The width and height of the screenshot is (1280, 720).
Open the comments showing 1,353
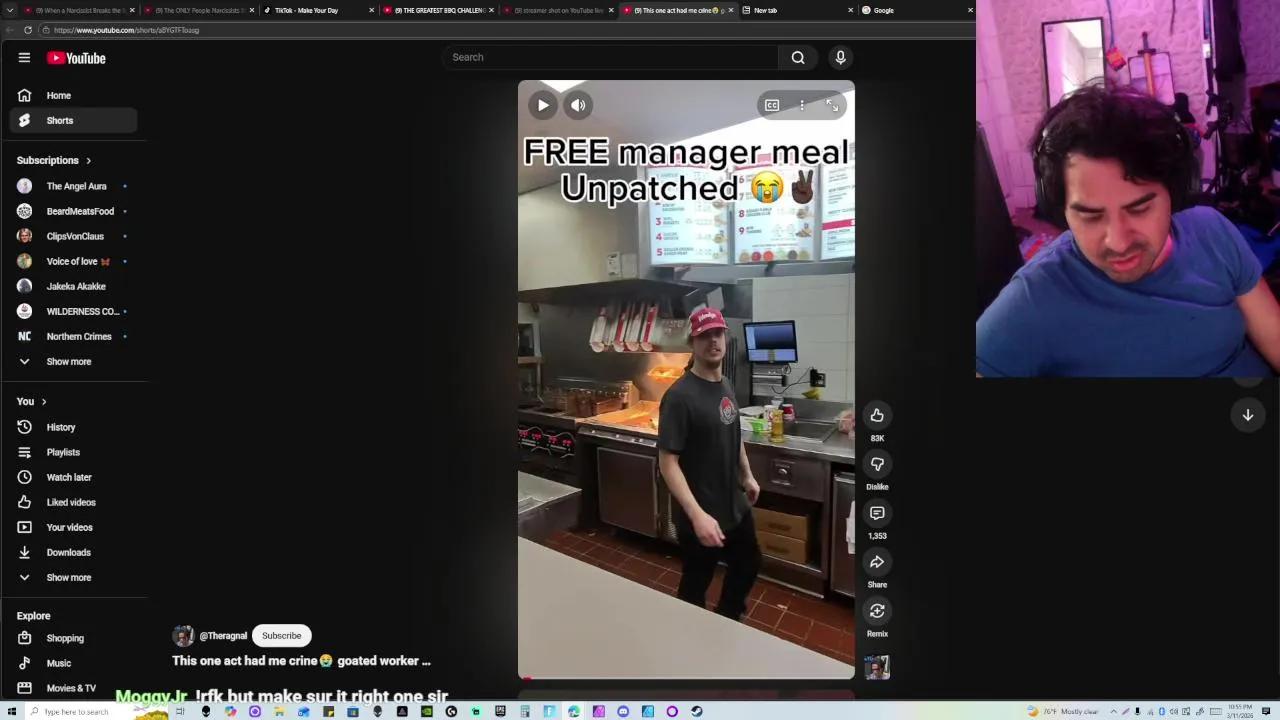pos(877,513)
